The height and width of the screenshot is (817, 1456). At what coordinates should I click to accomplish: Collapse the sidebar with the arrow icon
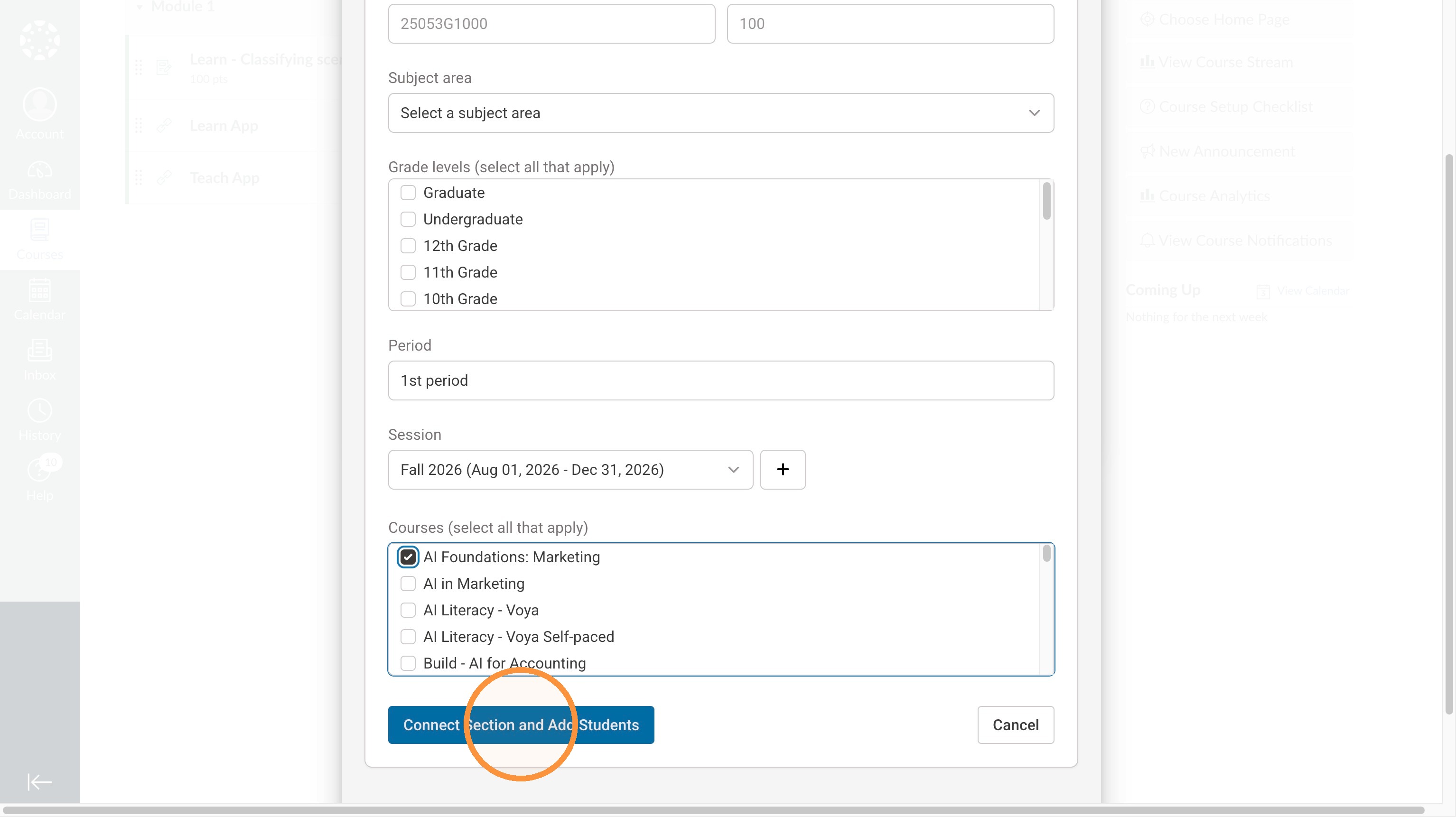click(39, 782)
